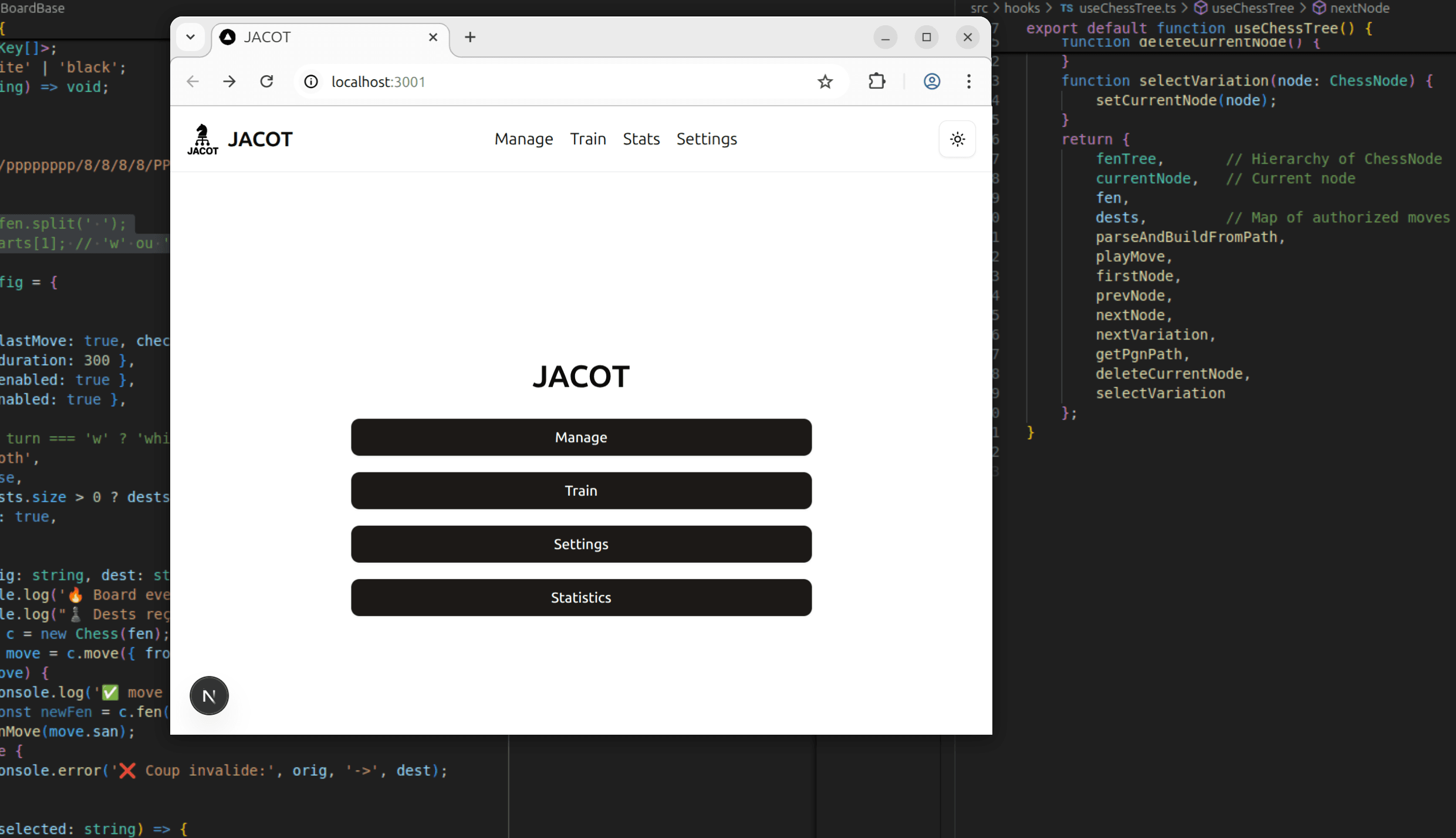Viewport: 1456px width, 838px height.
Task: Click the JACOT knight logo in the header
Action: 202,139
